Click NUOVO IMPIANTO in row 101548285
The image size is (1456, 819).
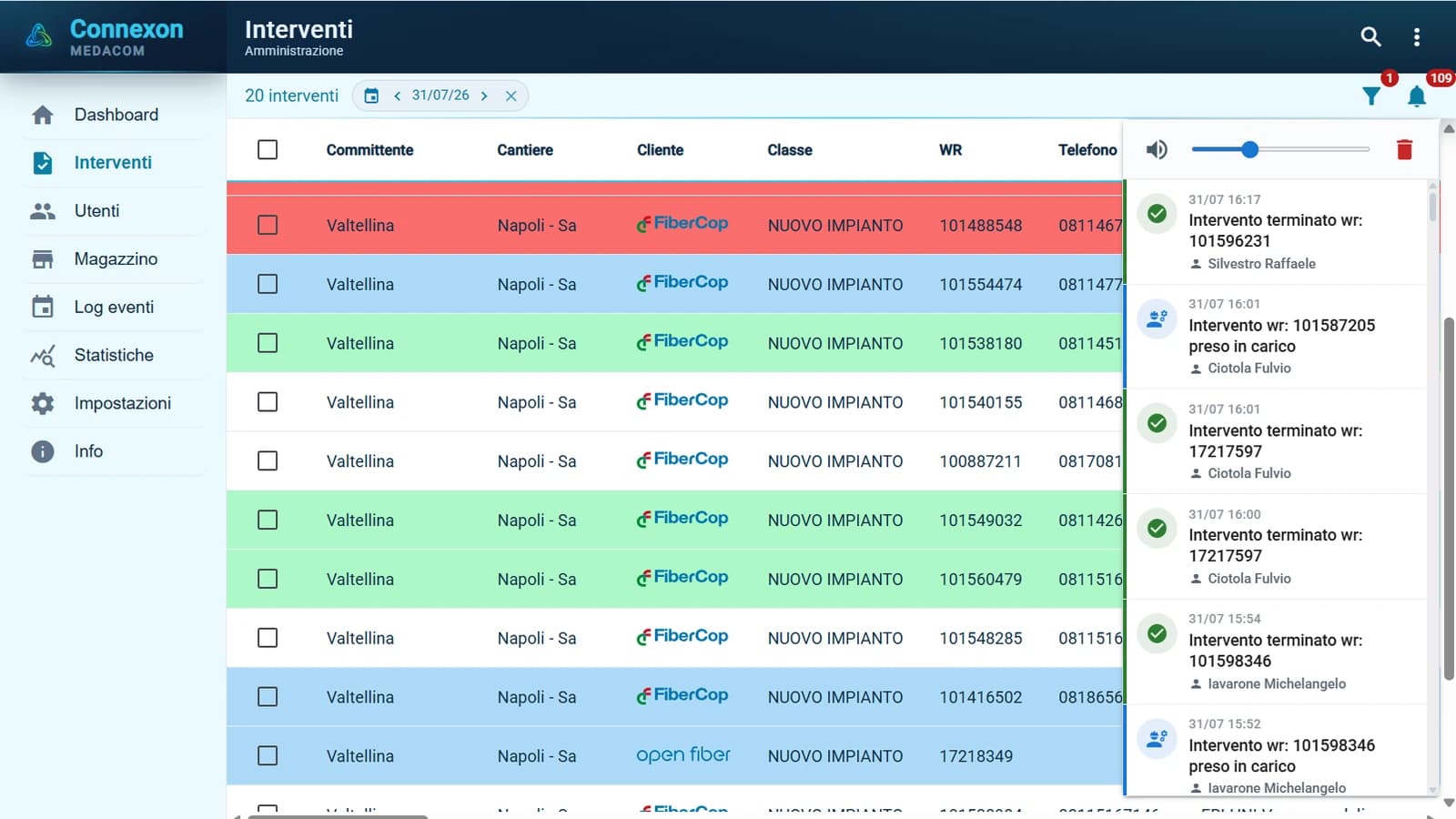click(835, 639)
